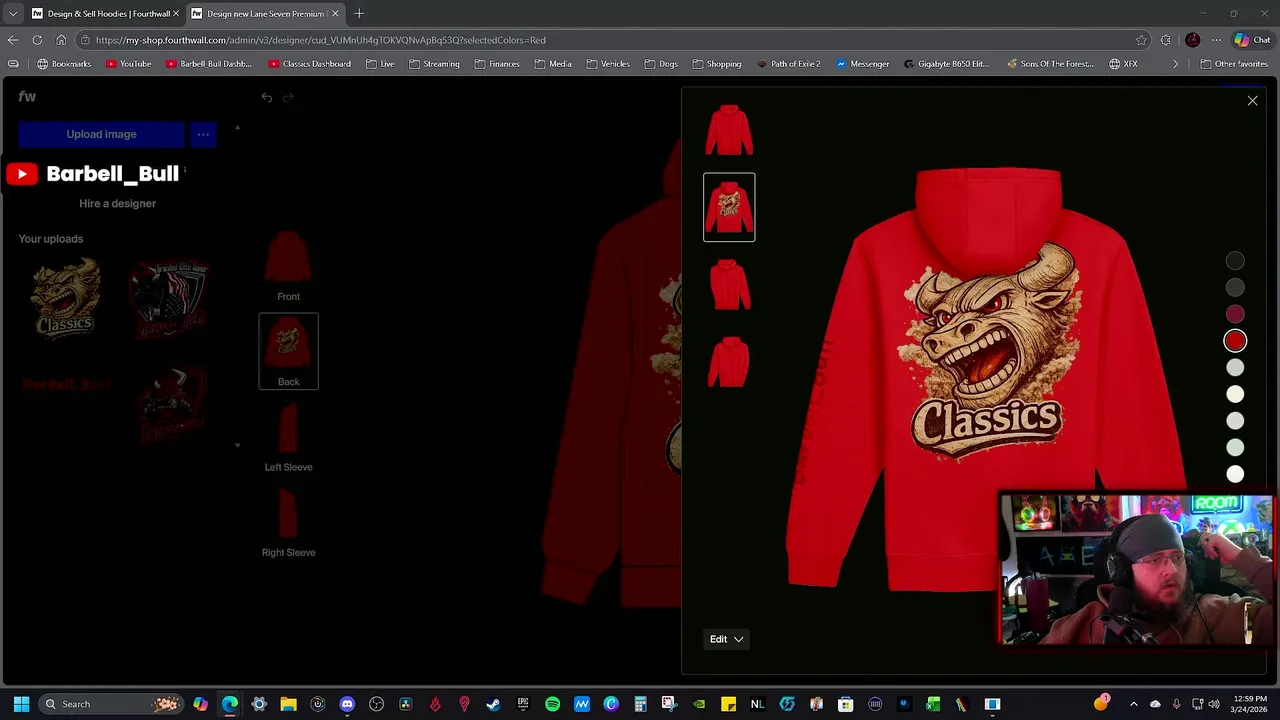Open File Explorer from taskbar

coord(288,704)
